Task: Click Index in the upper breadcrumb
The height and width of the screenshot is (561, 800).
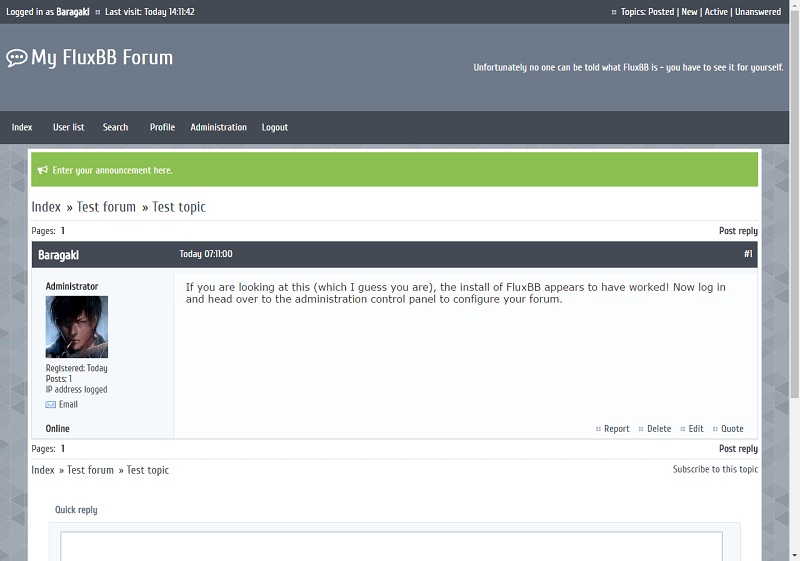Action: click(x=46, y=207)
